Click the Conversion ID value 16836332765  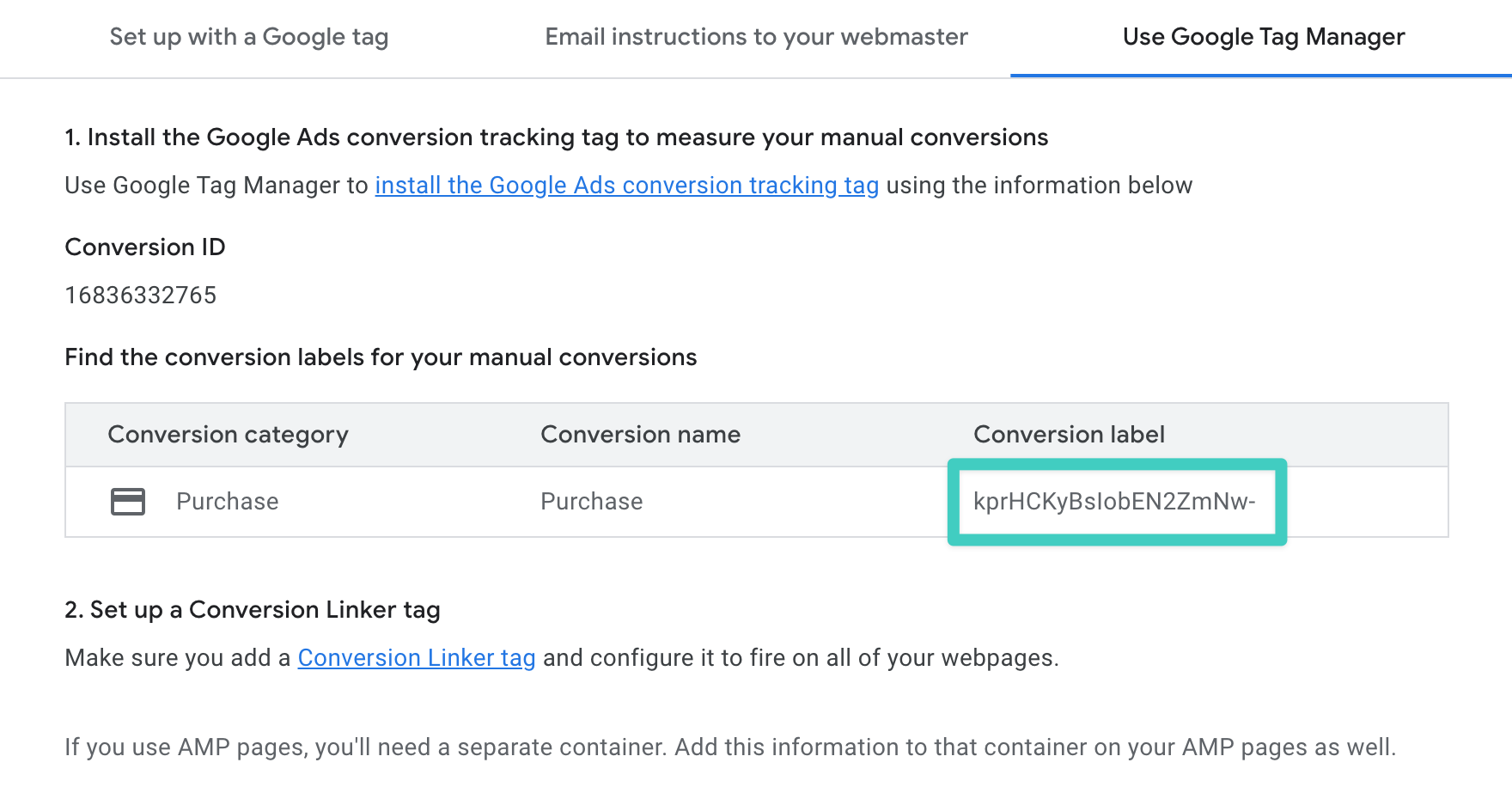pos(140,295)
